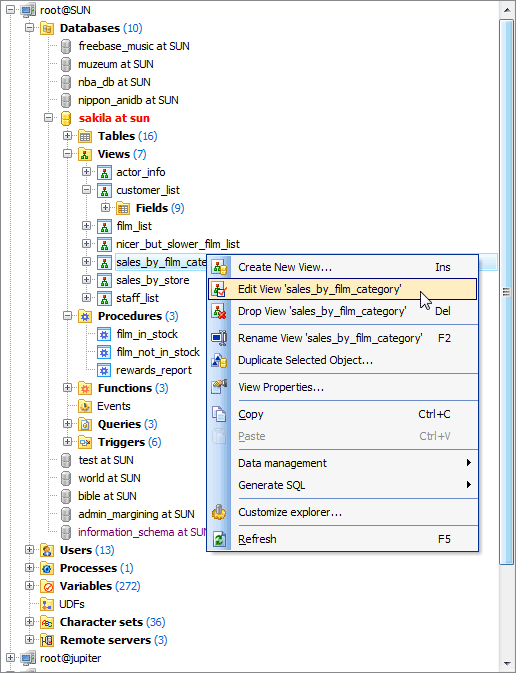Collapse the customer_list view node

(x=86, y=190)
